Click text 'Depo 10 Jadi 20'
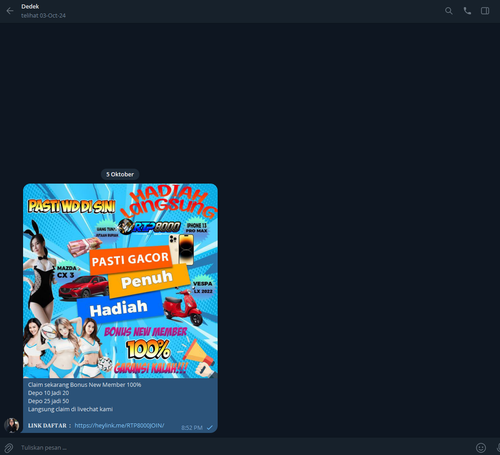The width and height of the screenshot is (500, 455). click(49, 393)
